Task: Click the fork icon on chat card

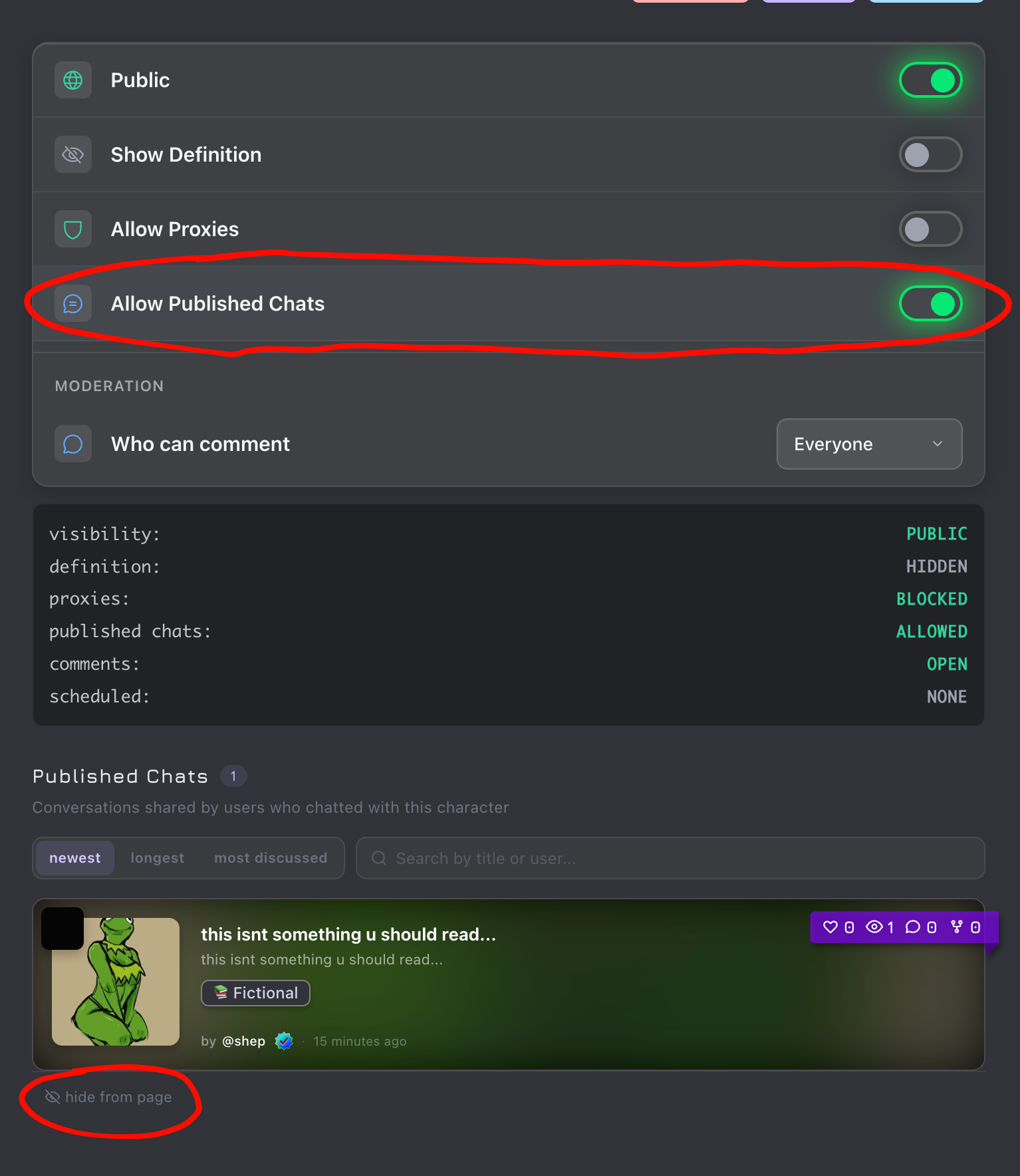Action: 957,927
